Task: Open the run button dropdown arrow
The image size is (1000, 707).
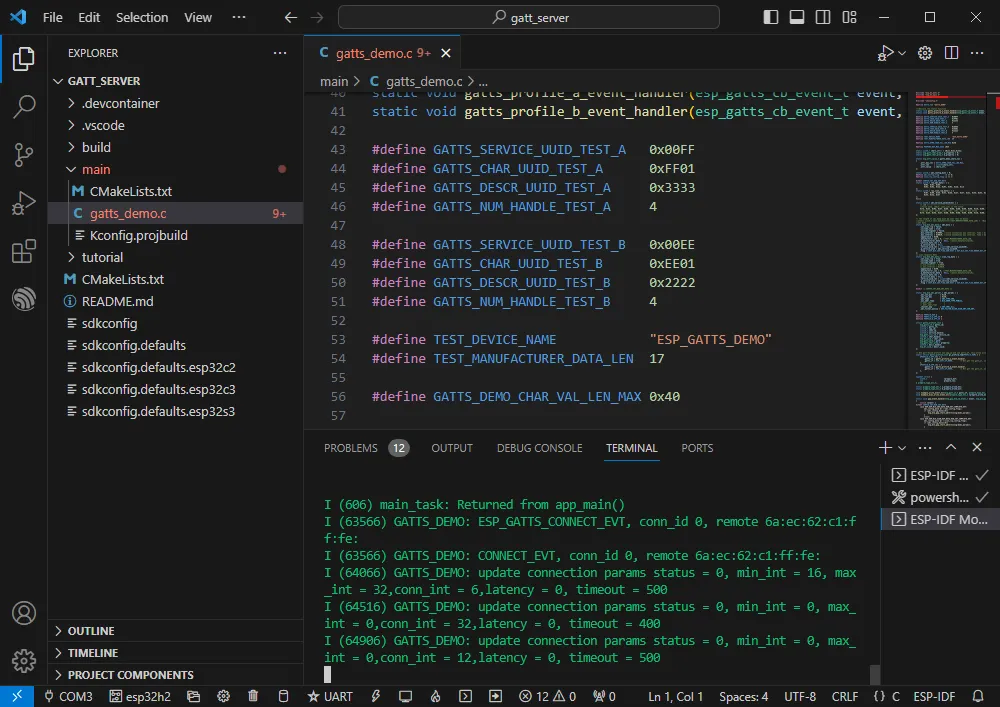Action: 902,54
